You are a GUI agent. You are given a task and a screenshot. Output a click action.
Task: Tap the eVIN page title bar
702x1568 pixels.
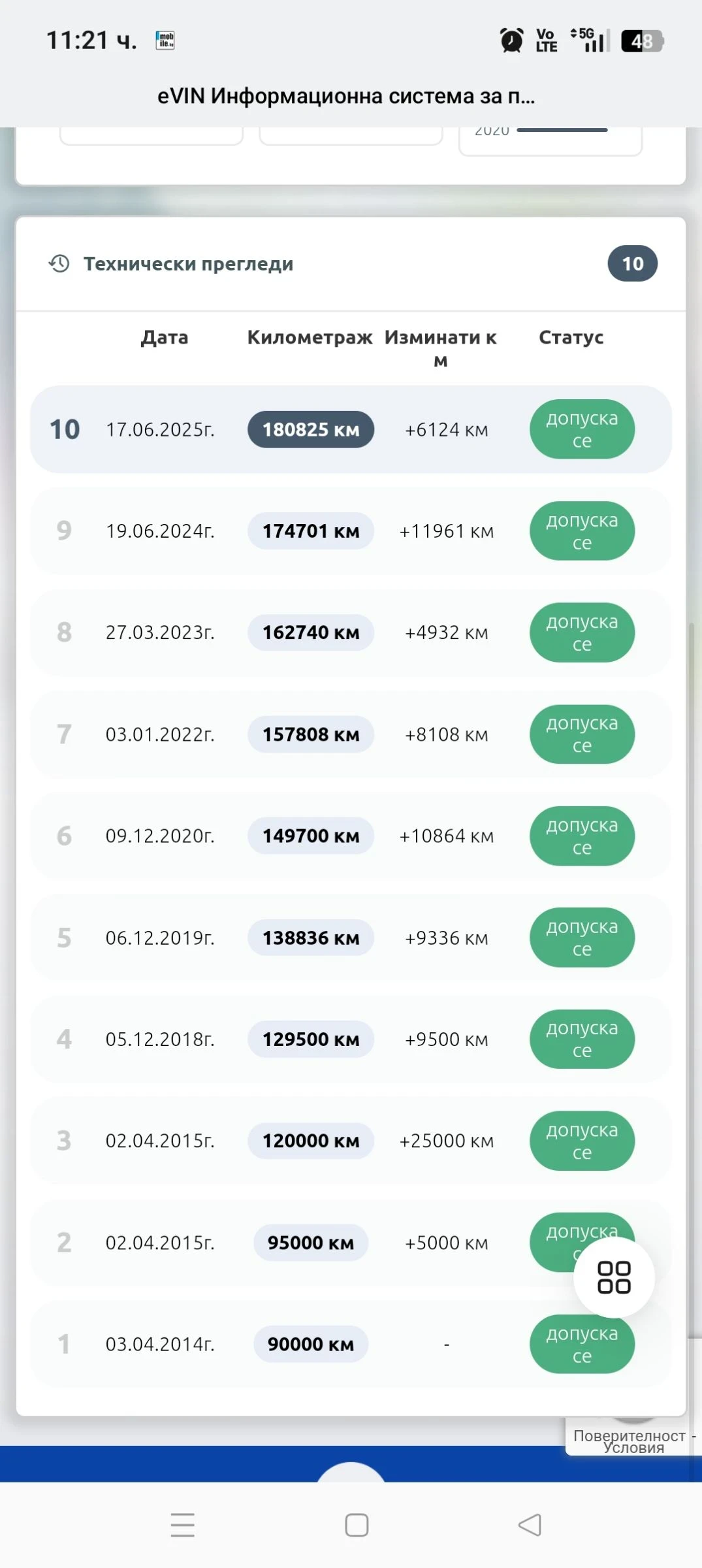click(x=346, y=97)
